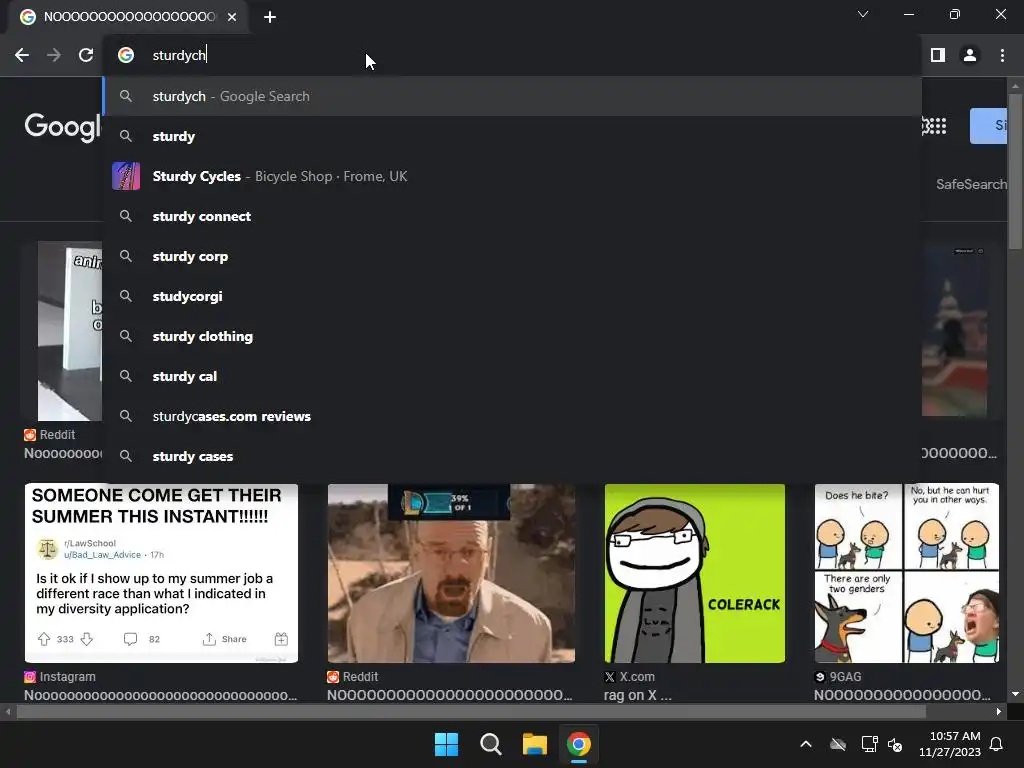This screenshot has width=1024, height=768.
Task: Select the 'sturdy corp' suggestion
Action: pyautogui.click(x=512, y=256)
